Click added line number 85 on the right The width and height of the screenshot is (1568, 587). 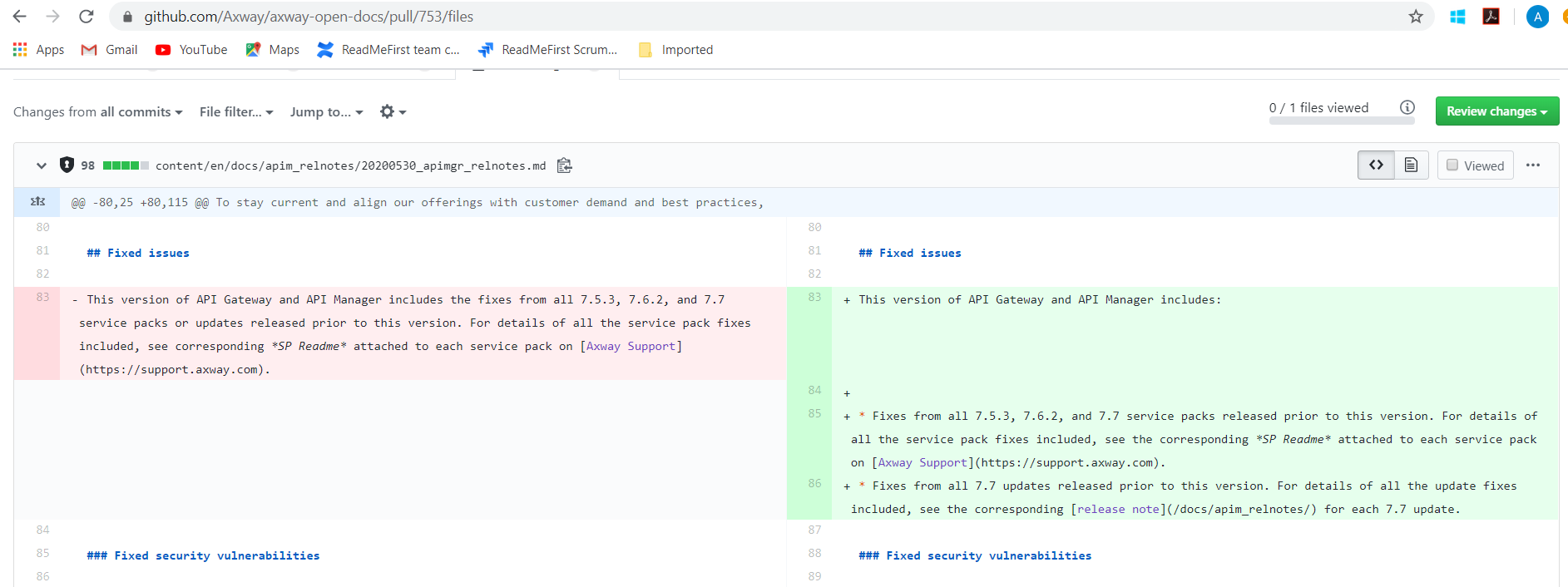tap(814, 413)
